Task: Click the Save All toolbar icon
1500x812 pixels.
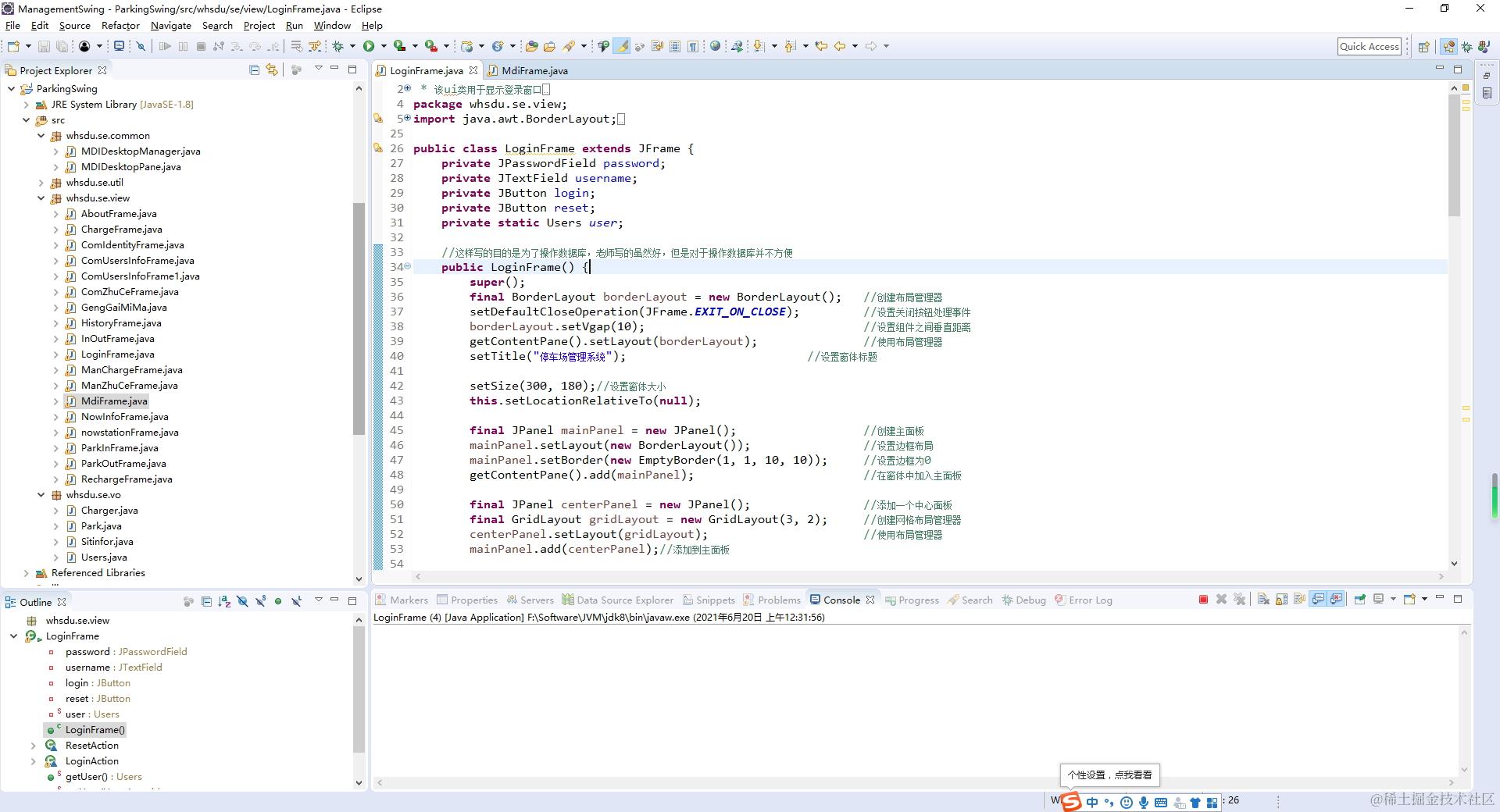Action: tap(62, 46)
